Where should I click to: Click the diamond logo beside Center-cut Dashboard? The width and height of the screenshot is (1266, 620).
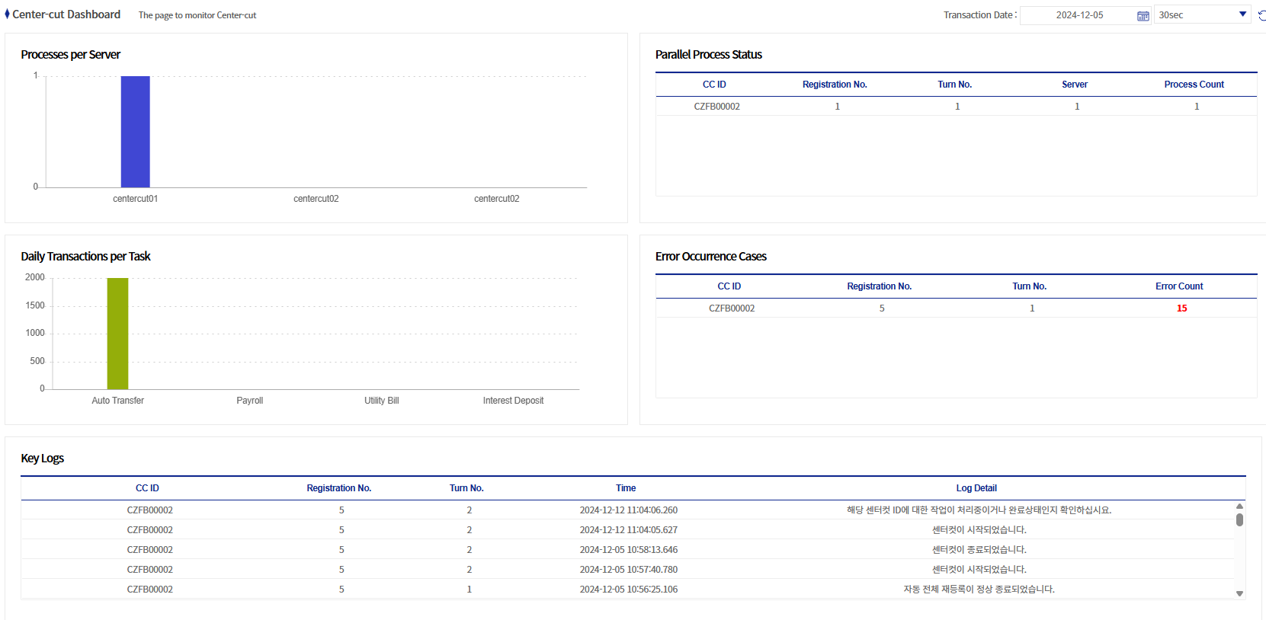(9, 14)
